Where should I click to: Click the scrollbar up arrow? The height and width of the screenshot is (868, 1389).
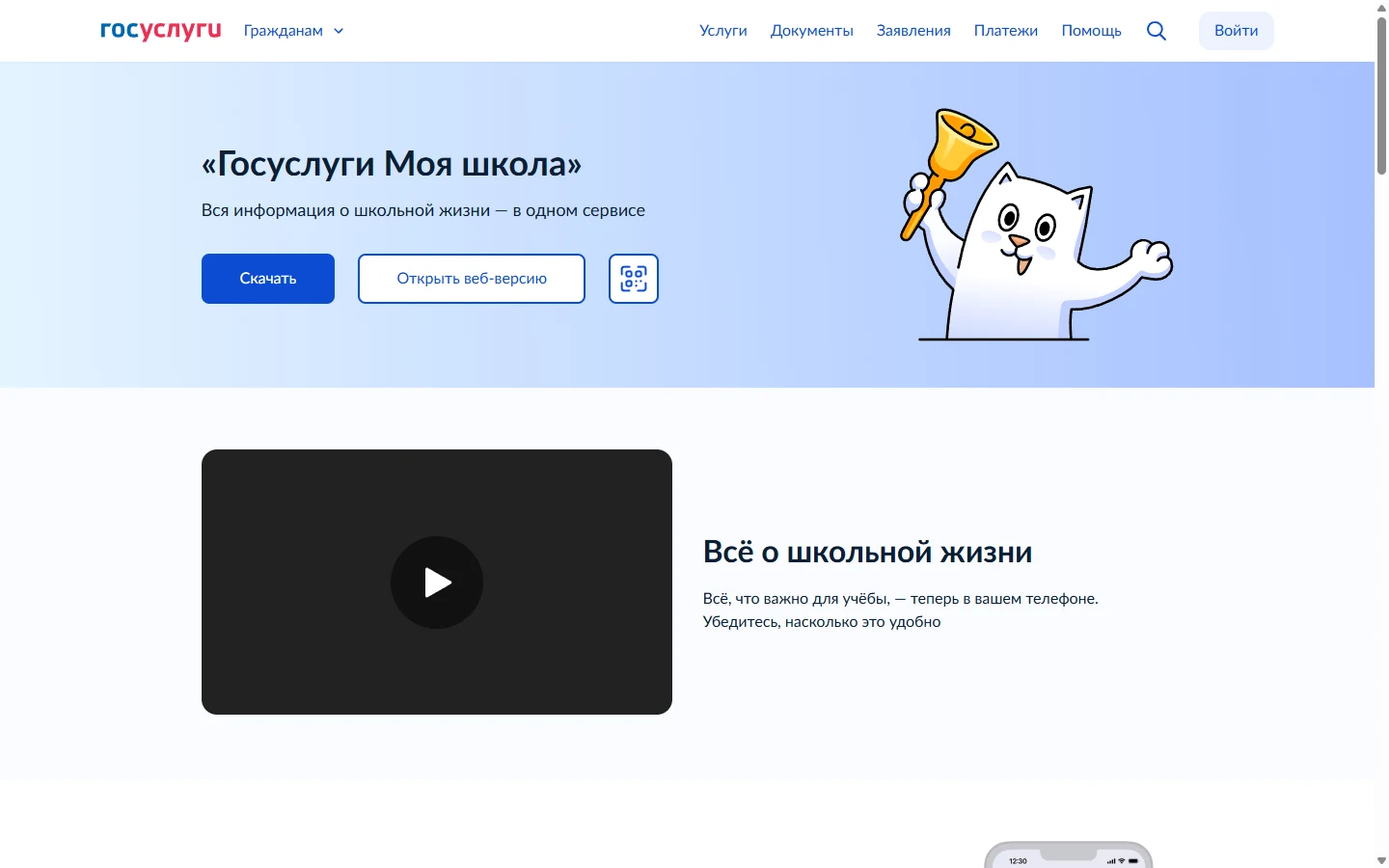point(1381,7)
